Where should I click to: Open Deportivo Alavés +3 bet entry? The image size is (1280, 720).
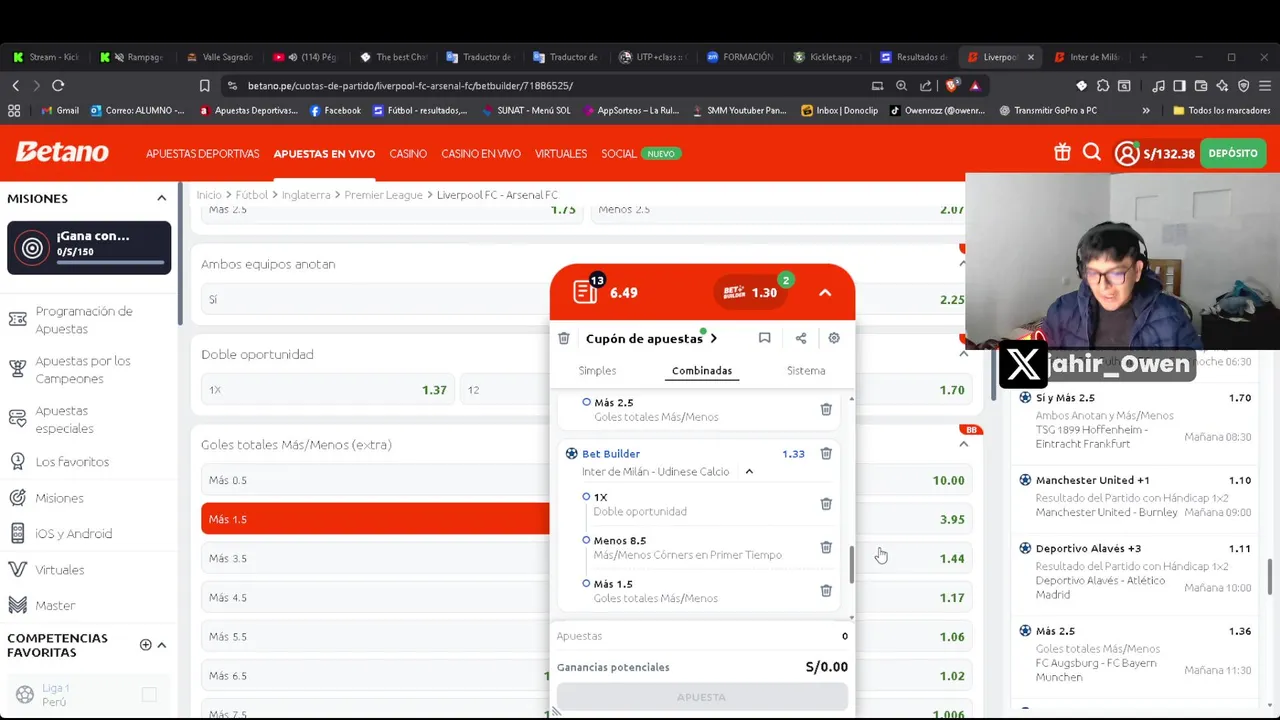coord(1135,571)
